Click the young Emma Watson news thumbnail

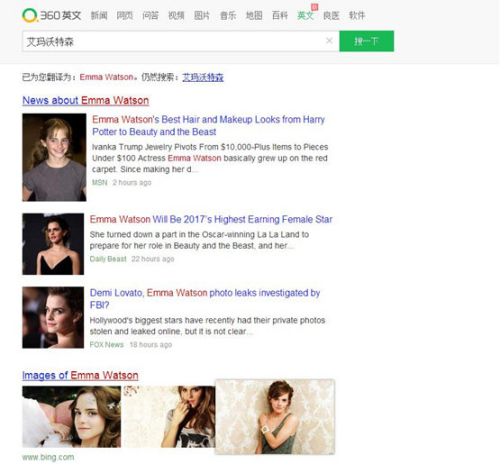(x=54, y=157)
